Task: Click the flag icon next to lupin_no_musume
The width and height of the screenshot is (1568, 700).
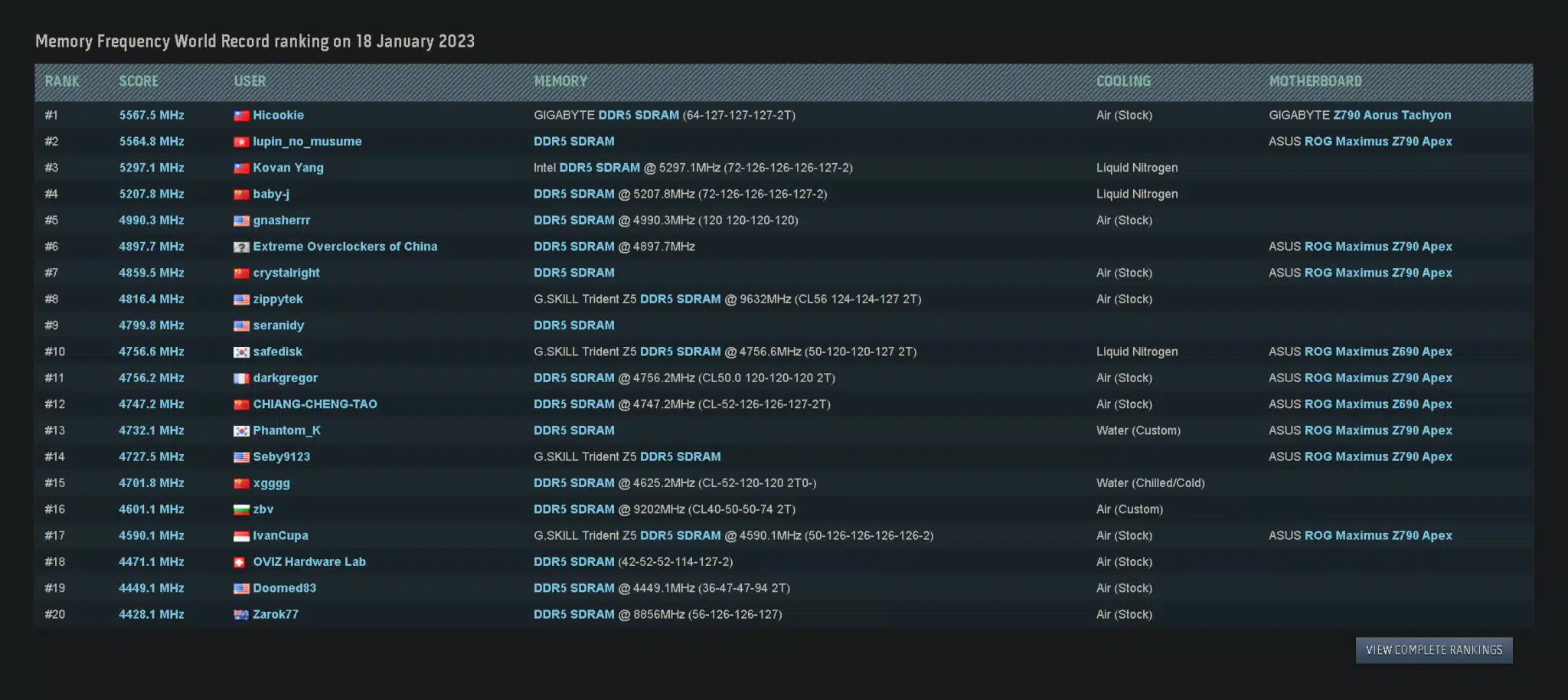Action: (241, 142)
